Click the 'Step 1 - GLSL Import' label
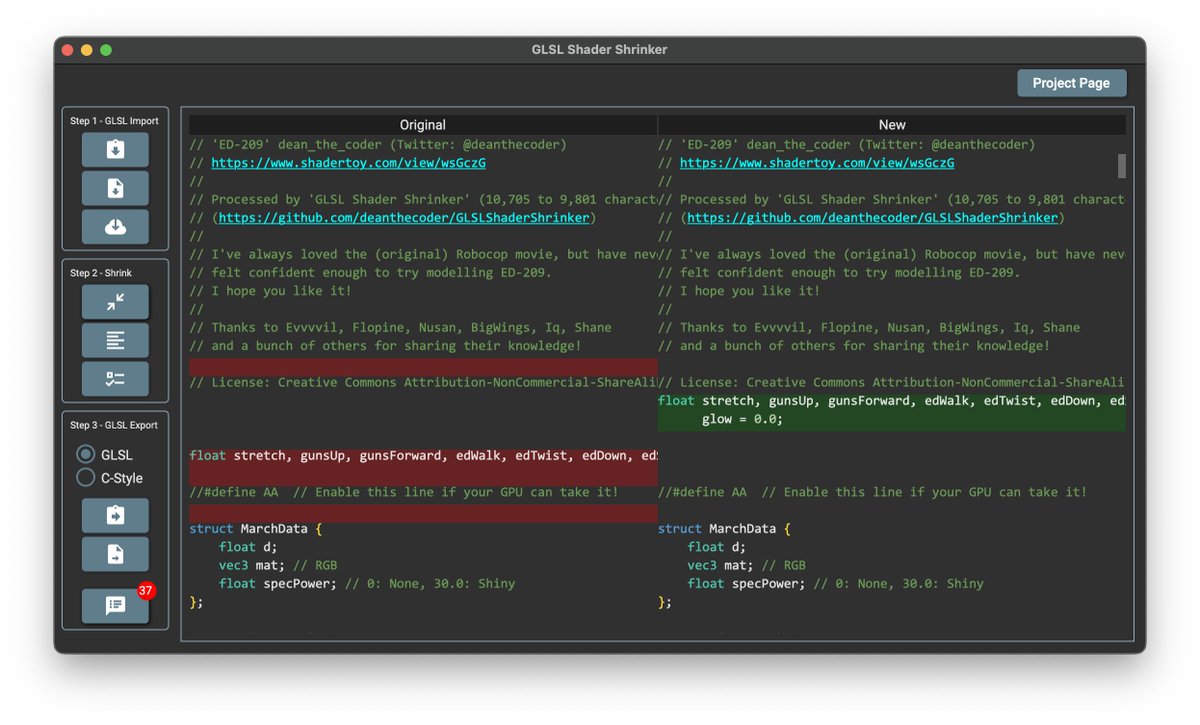1200x725 pixels. (x=114, y=121)
